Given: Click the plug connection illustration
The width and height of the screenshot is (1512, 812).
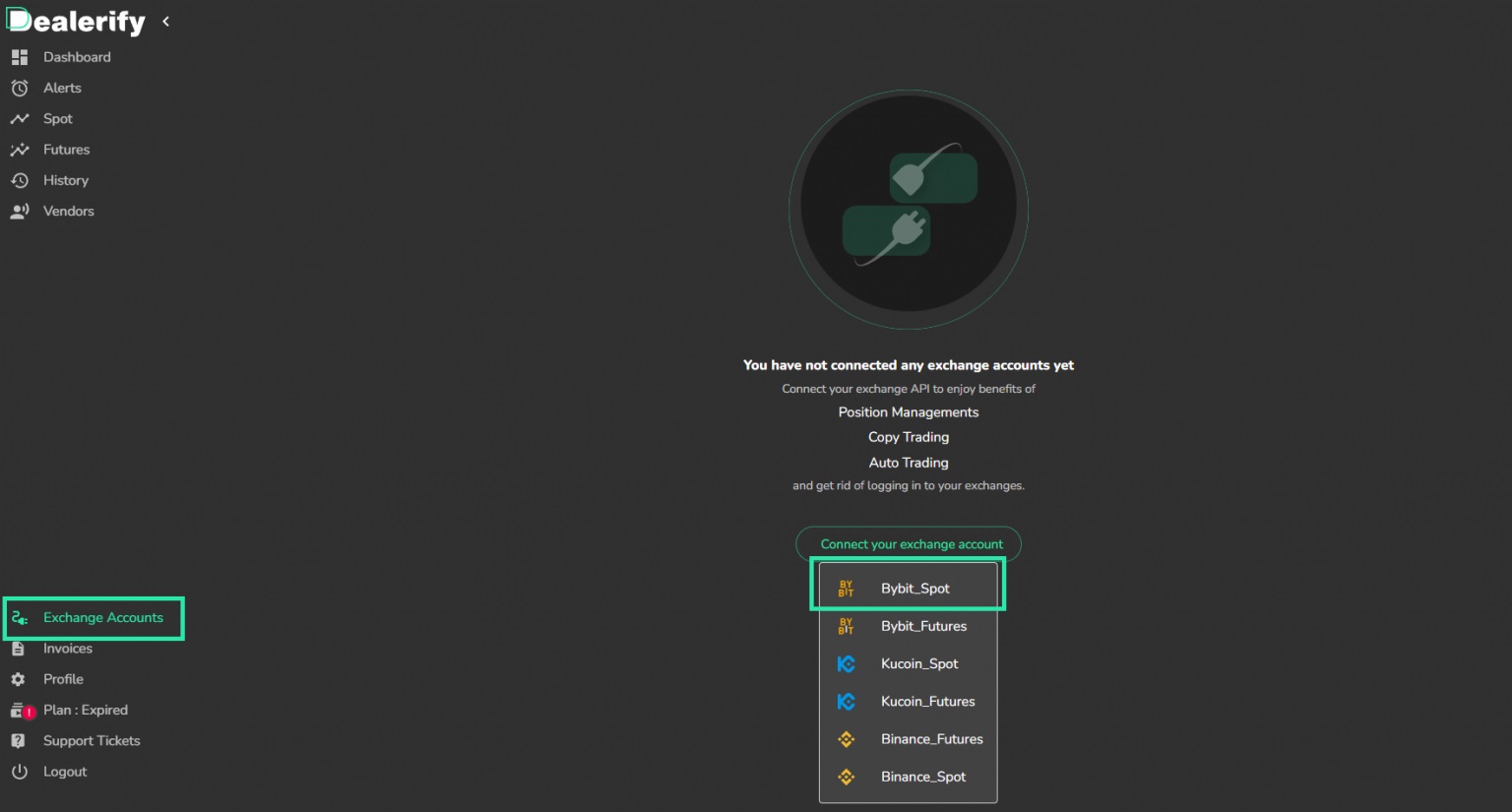Looking at the screenshot, I should (909, 210).
